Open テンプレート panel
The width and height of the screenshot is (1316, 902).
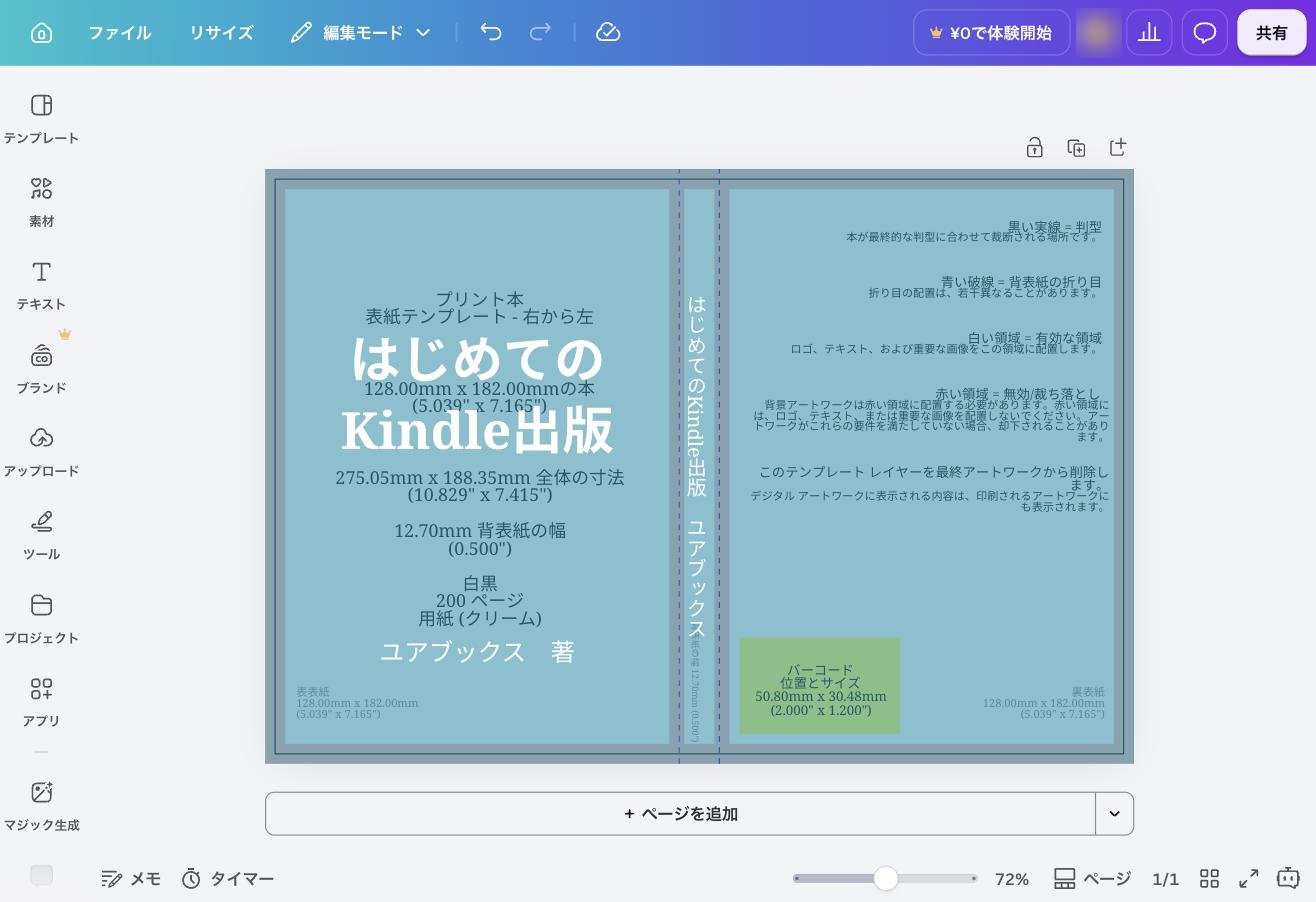click(41, 119)
